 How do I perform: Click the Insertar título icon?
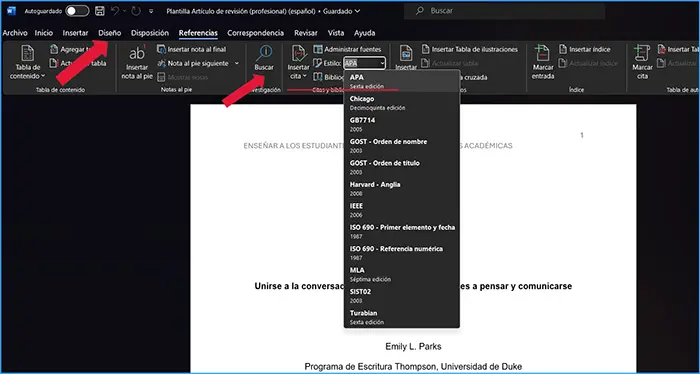click(x=406, y=54)
